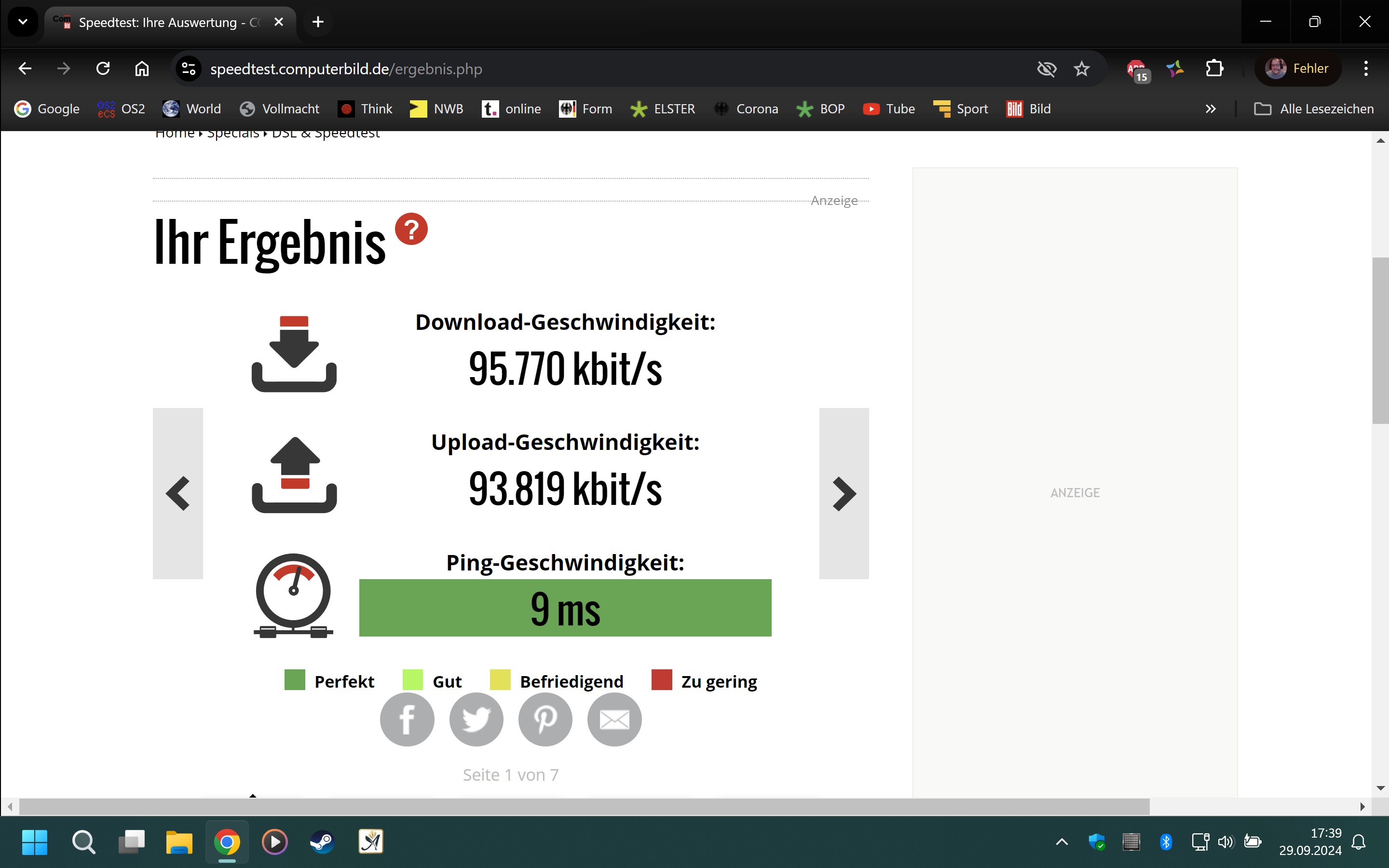The width and height of the screenshot is (1389, 868).
Task: Show hidden system tray icons
Action: pos(1062,842)
